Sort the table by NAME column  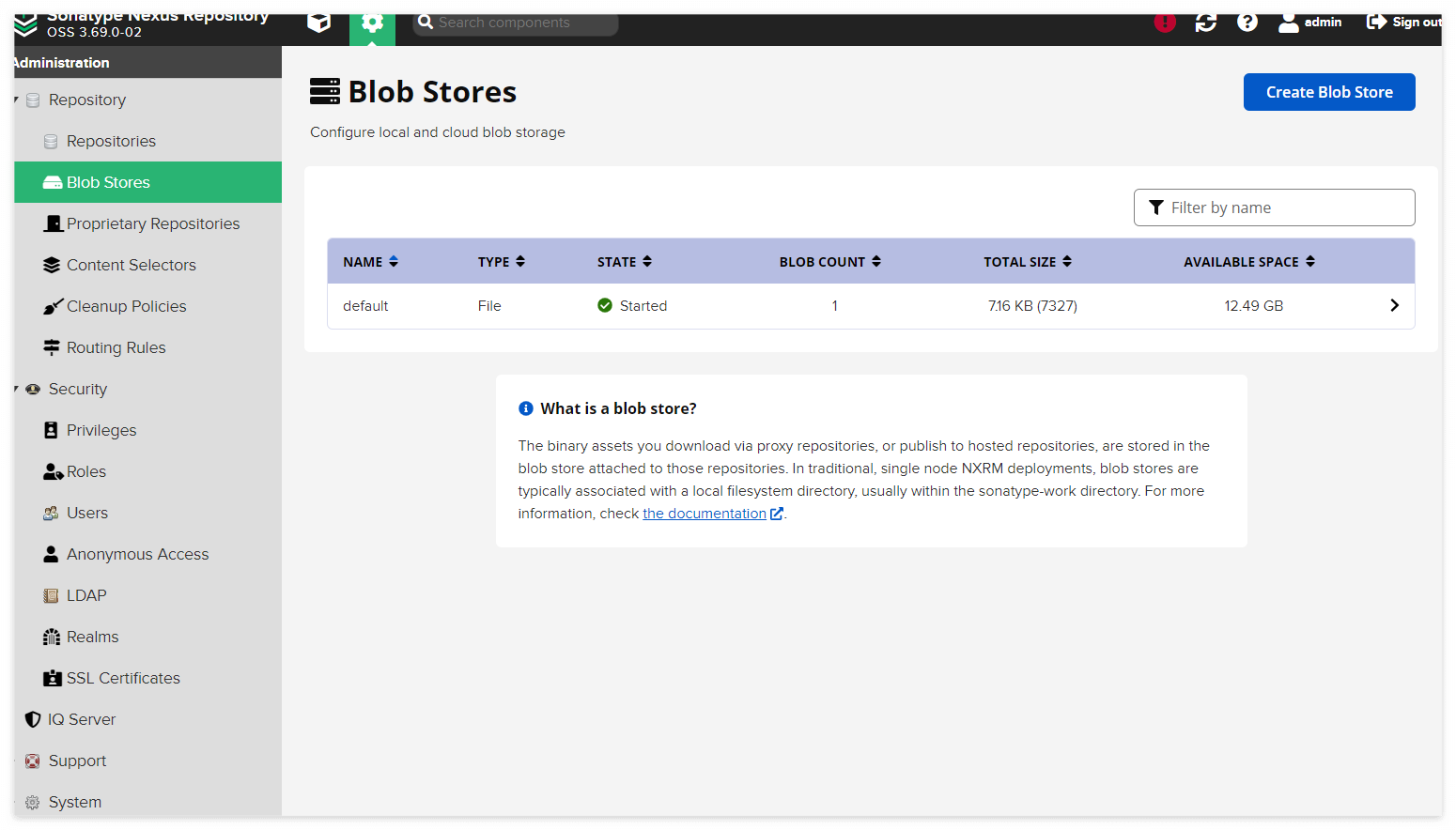click(x=371, y=262)
